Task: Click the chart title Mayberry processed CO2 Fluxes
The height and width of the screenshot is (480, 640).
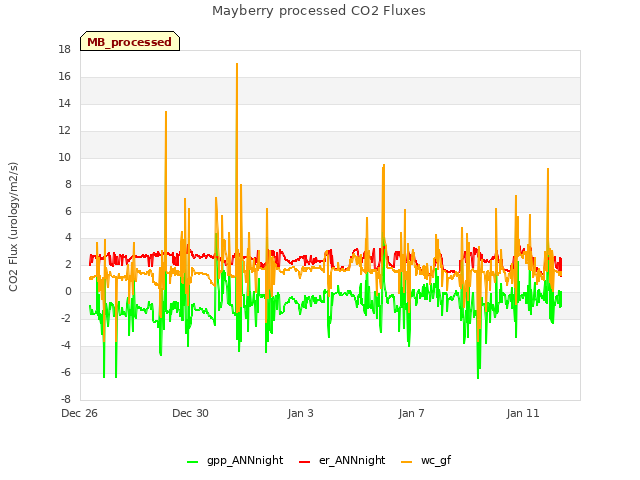Action: tap(319, 11)
